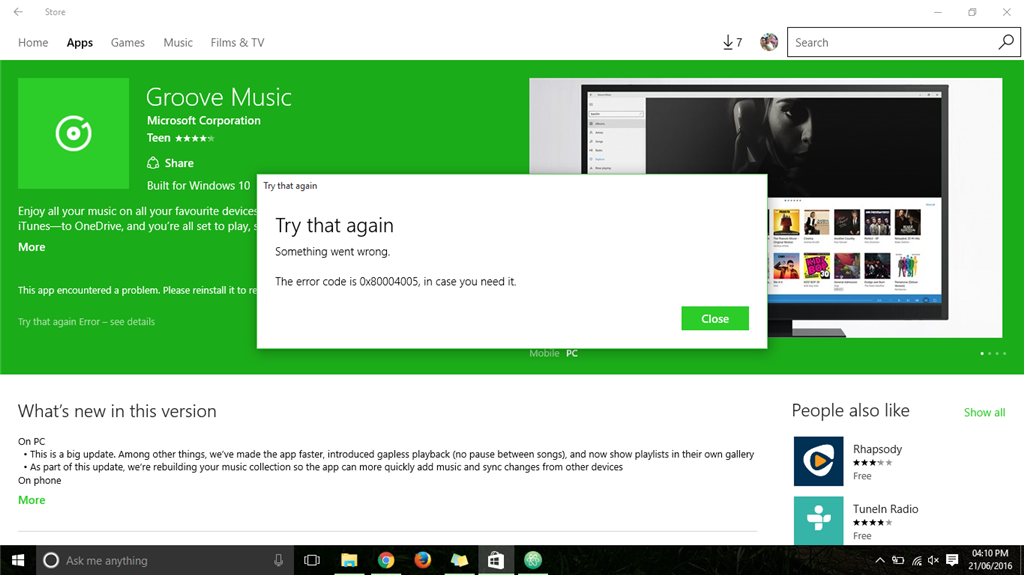Show all People also like apps
Image resolution: width=1024 pixels, height=575 pixels.
tap(984, 412)
